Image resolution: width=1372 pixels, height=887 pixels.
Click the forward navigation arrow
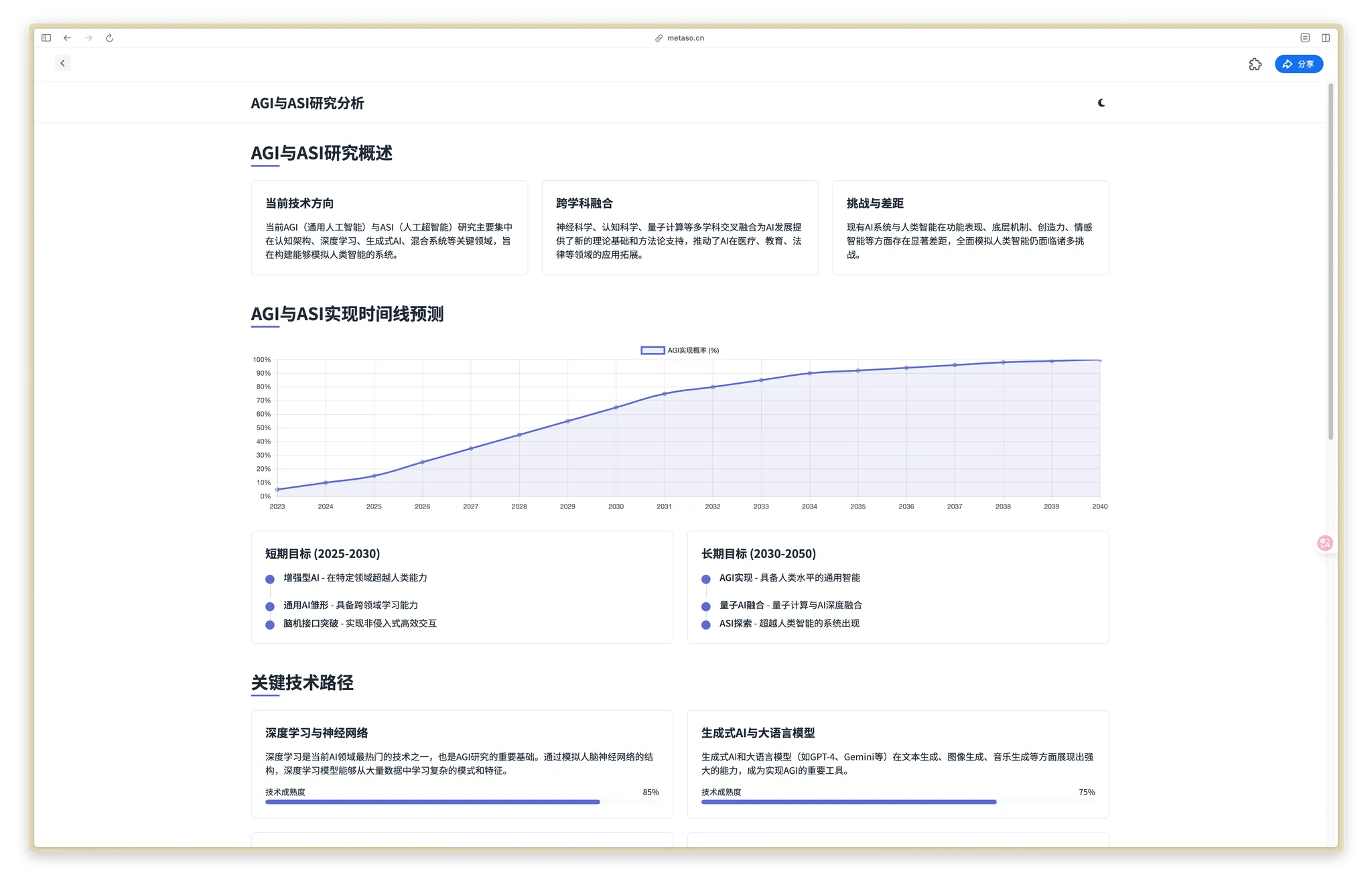88,38
